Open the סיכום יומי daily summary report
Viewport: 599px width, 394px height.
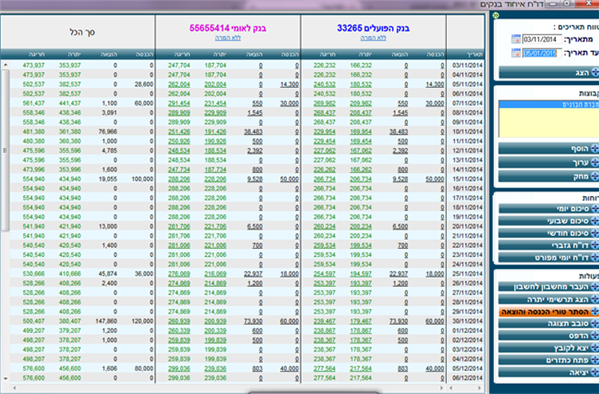(x=549, y=209)
